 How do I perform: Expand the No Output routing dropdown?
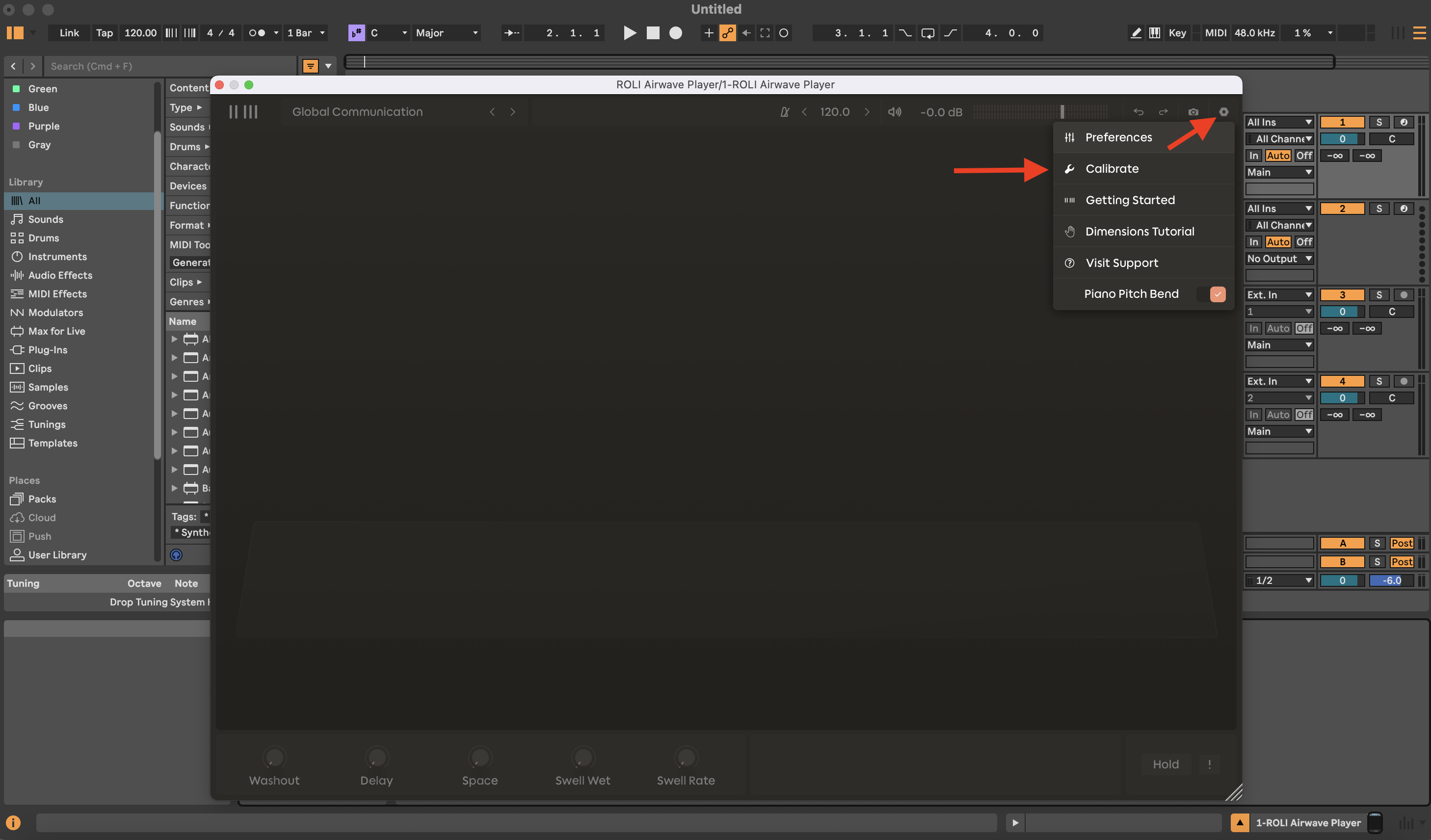pyautogui.click(x=1279, y=259)
